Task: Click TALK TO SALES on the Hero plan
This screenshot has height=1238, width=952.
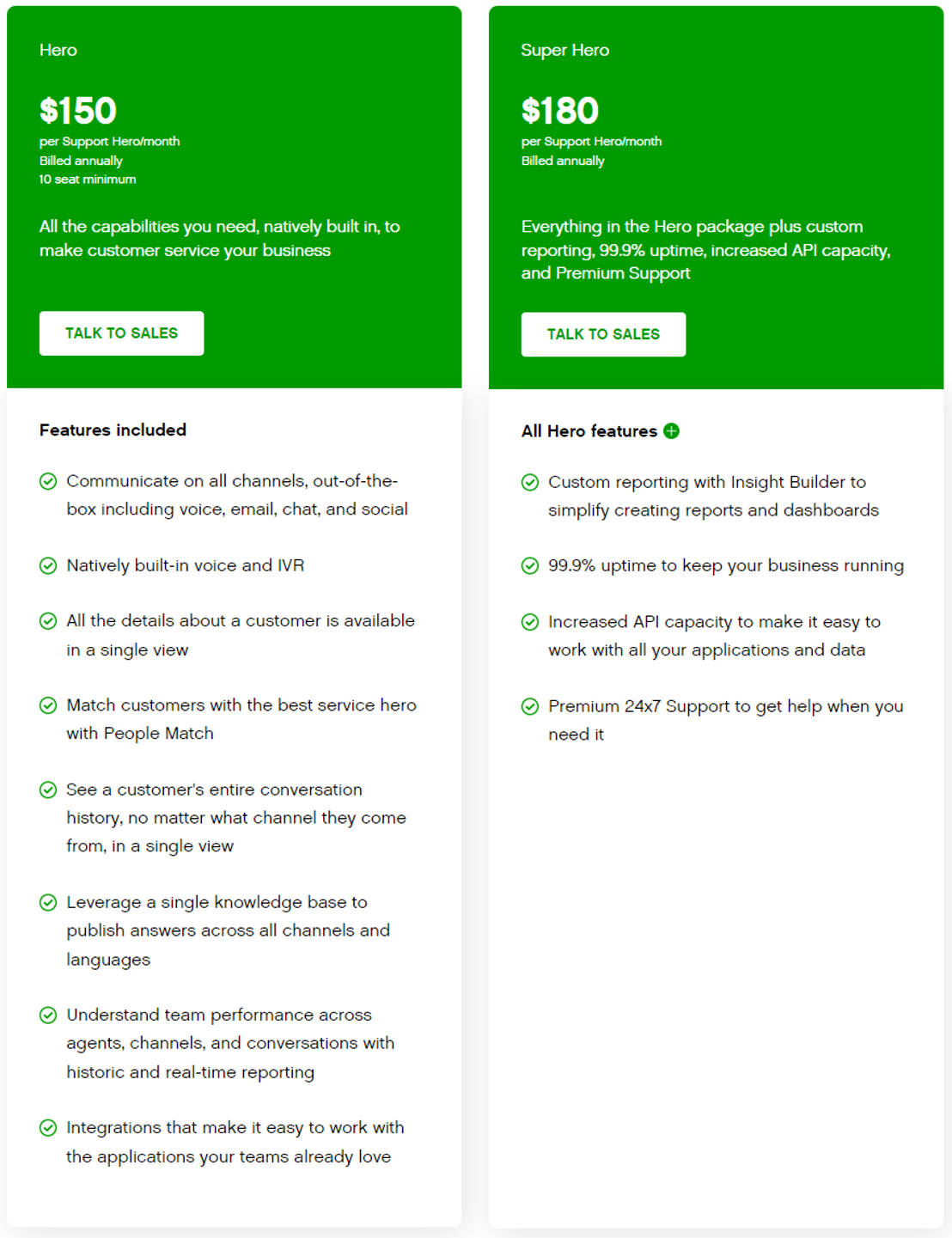Action: tap(121, 333)
